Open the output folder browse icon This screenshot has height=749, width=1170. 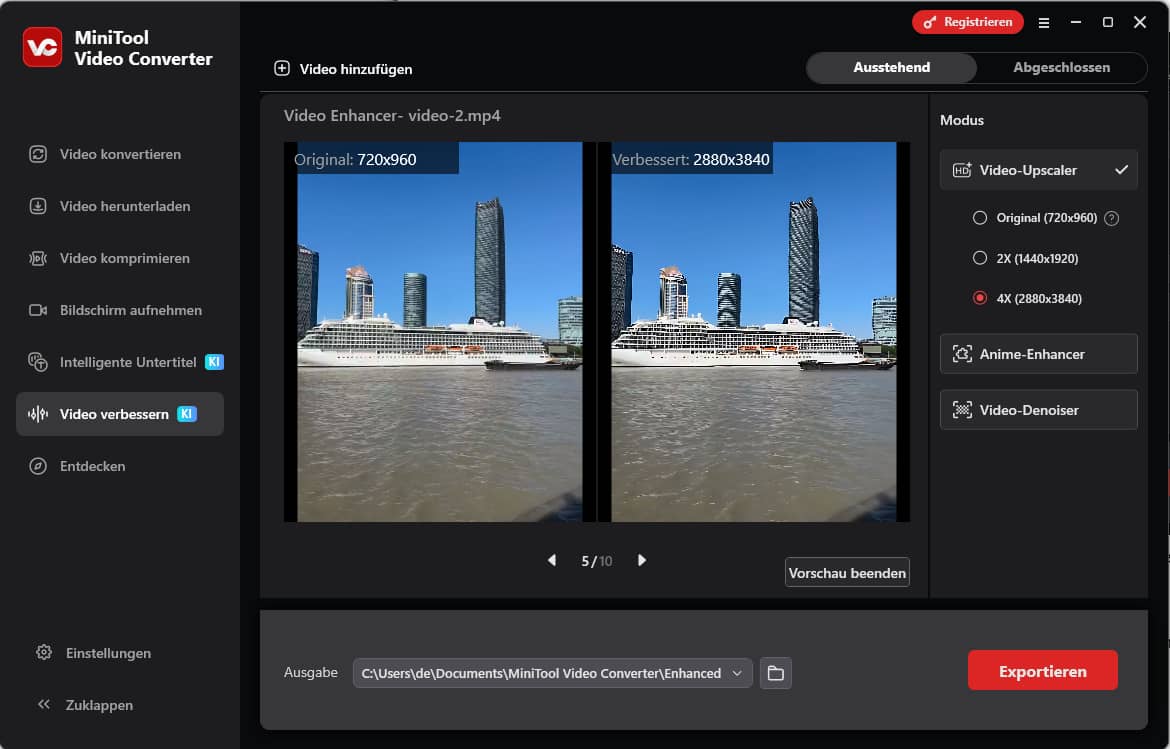776,673
